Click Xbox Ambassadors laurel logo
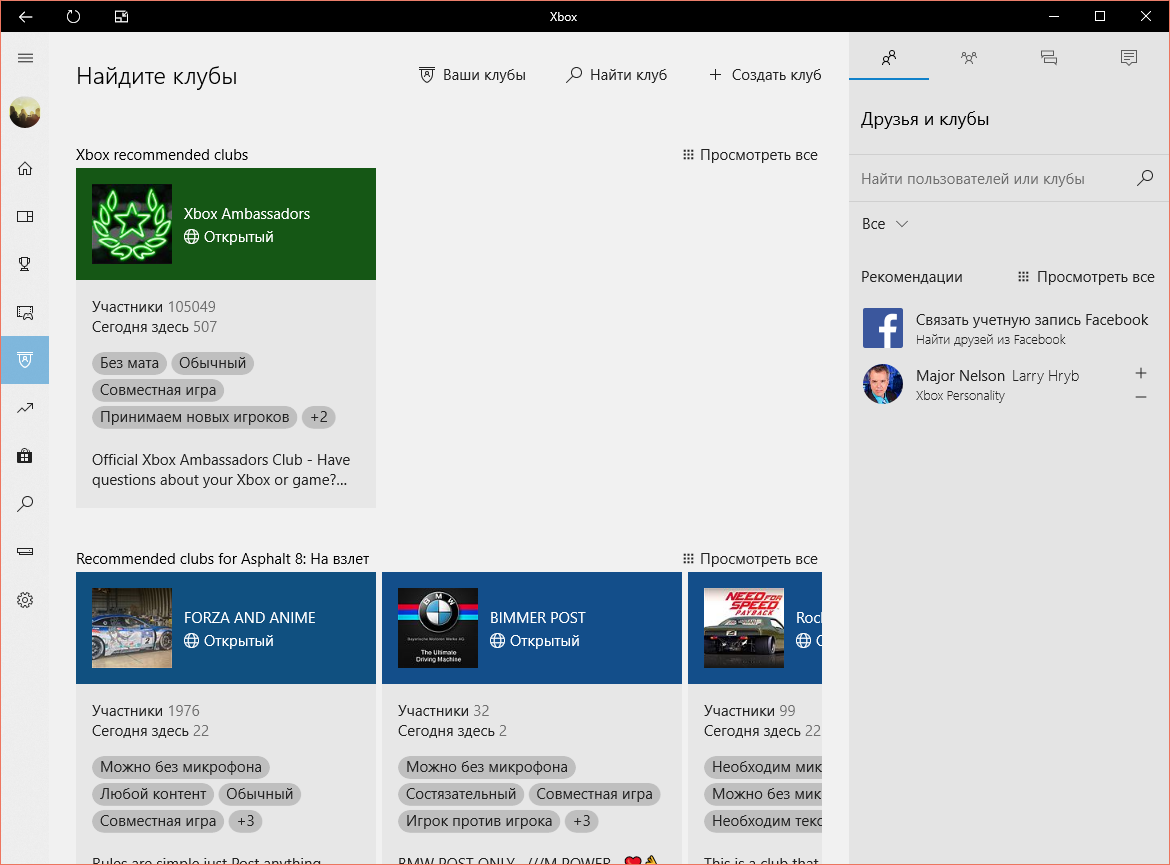1170x865 pixels. click(x=132, y=224)
